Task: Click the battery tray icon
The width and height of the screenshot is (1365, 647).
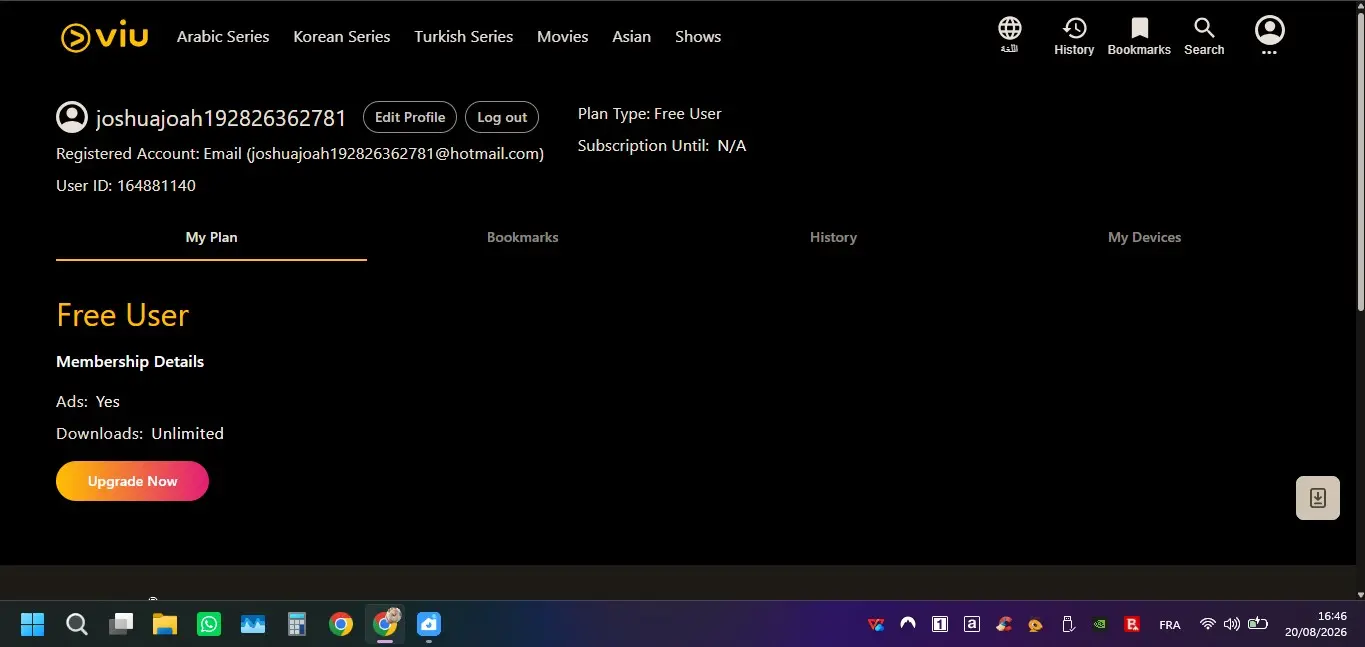Action: point(1258,625)
